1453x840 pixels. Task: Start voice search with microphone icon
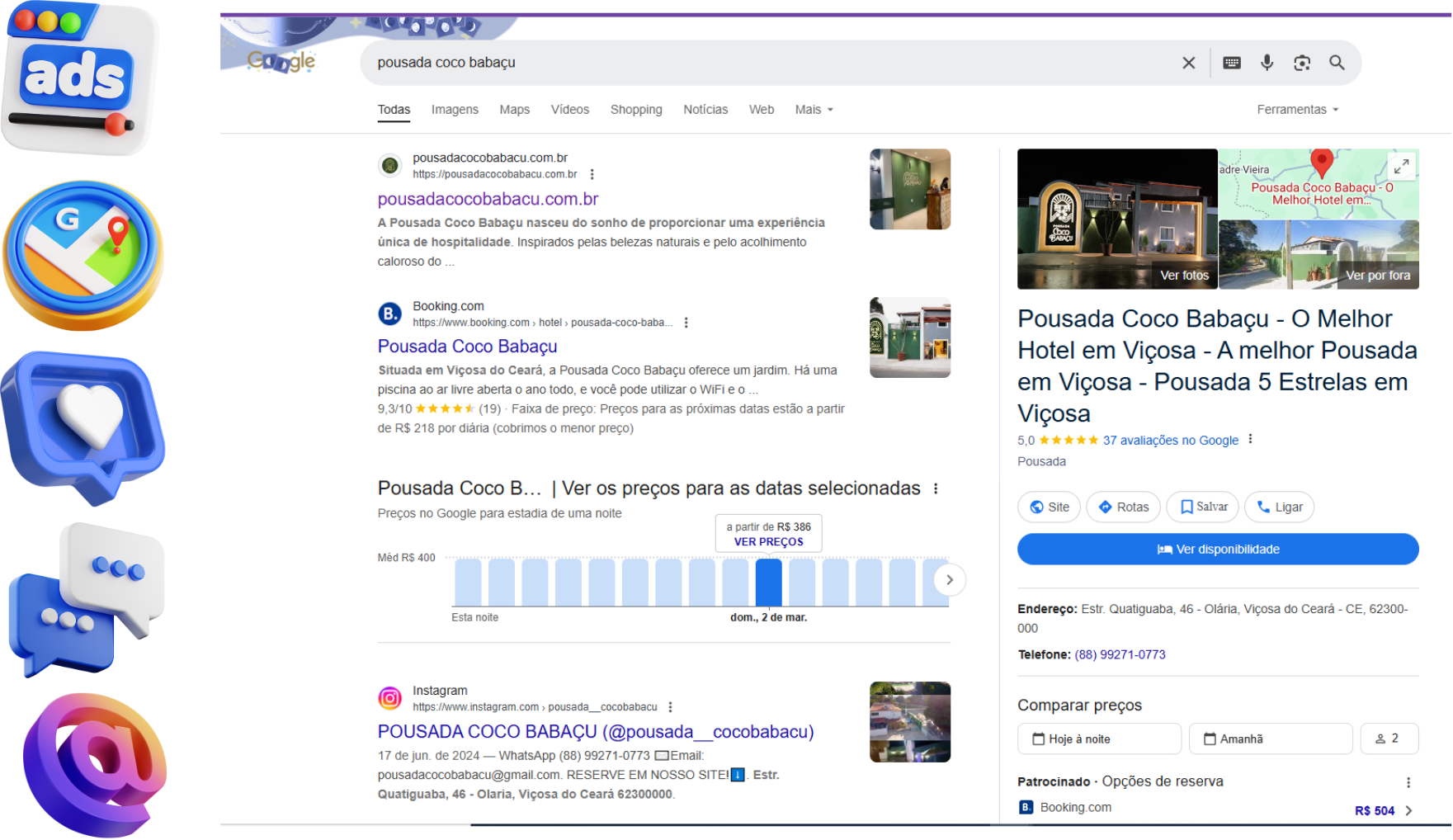(x=1267, y=63)
